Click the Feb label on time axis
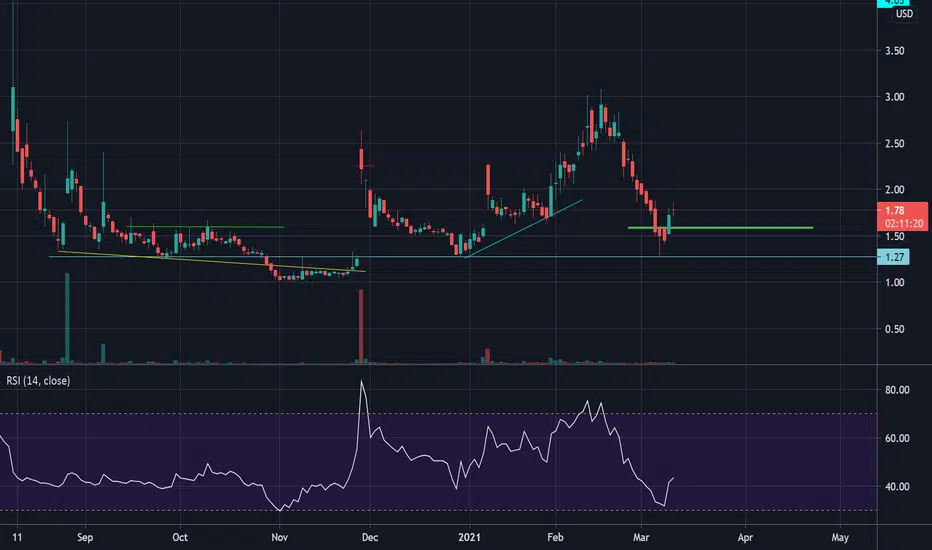 pos(555,538)
